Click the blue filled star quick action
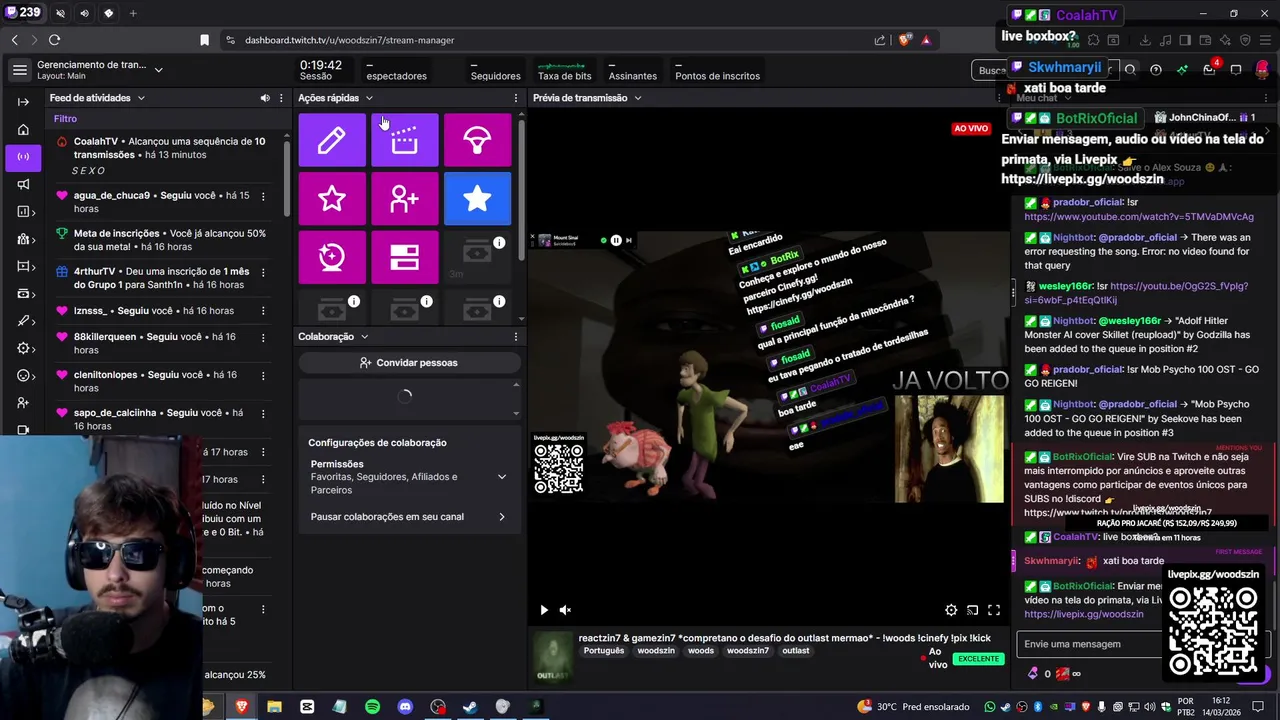Screen dimensions: 1280x720 [x=477, y=198]
